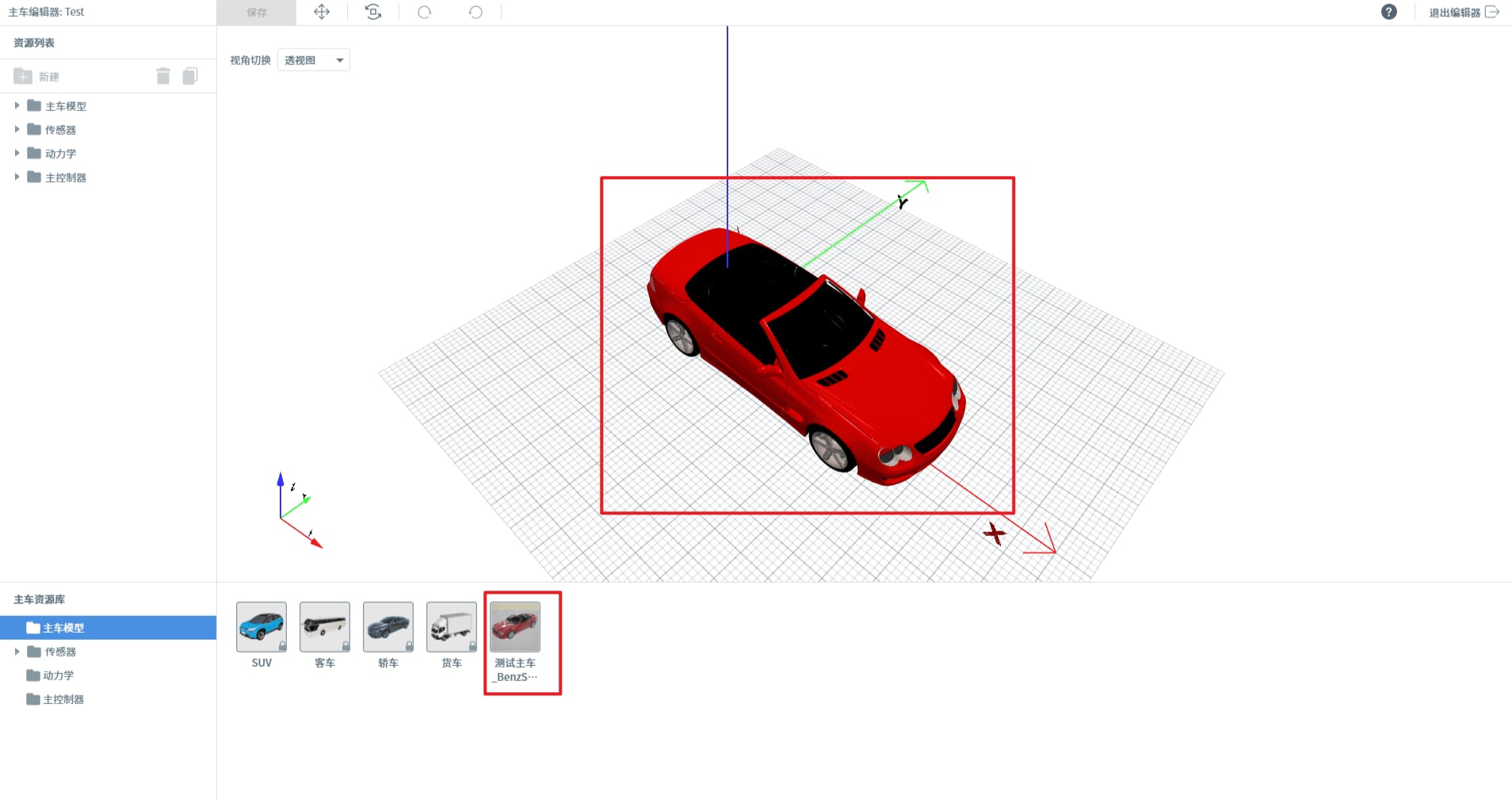The height and width of the screenshot is (800, 1512).
Task: Expand the 传感器 folder in resource list
Action: coord(17,129)
